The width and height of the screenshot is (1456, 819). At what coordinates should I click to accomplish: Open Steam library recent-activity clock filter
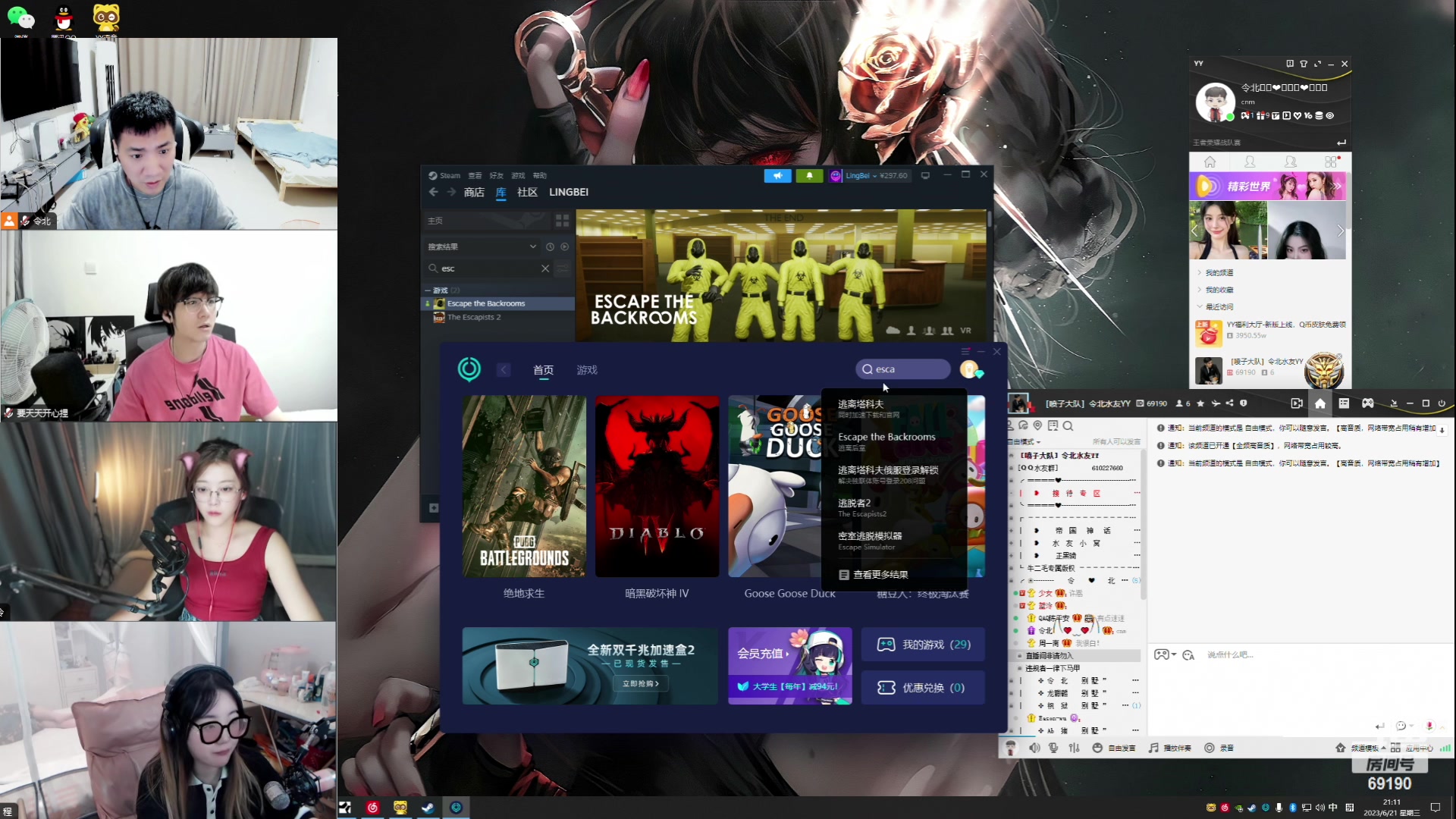[x=550, y=246]
